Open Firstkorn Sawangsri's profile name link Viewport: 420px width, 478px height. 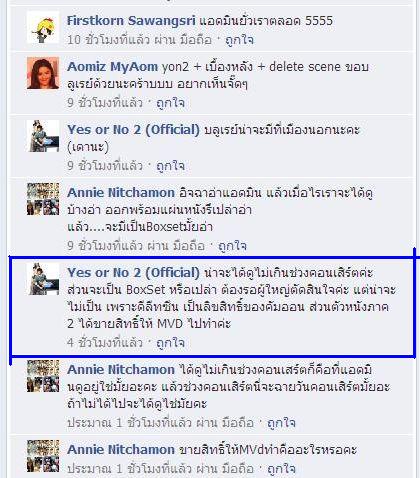[x=131, y=21]
